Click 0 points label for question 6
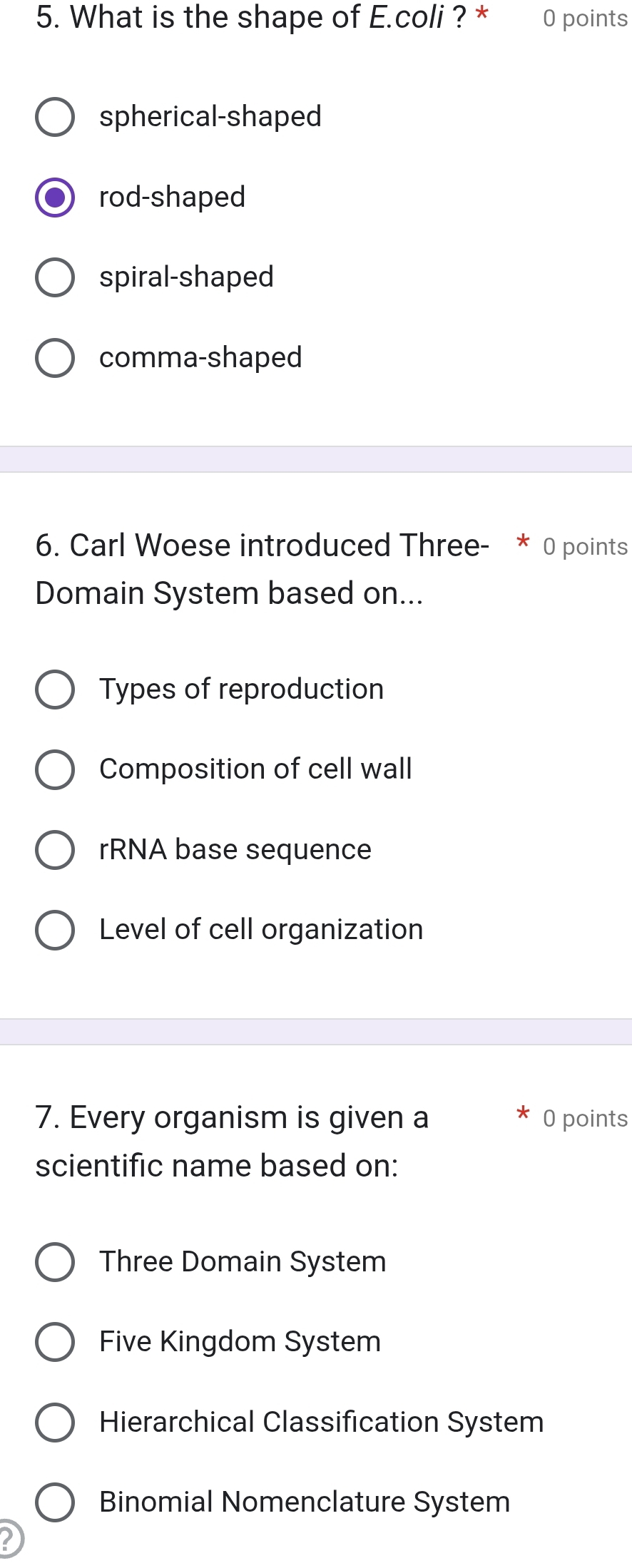The height and width of the screenshot is (1568, 632). (585, 547)
